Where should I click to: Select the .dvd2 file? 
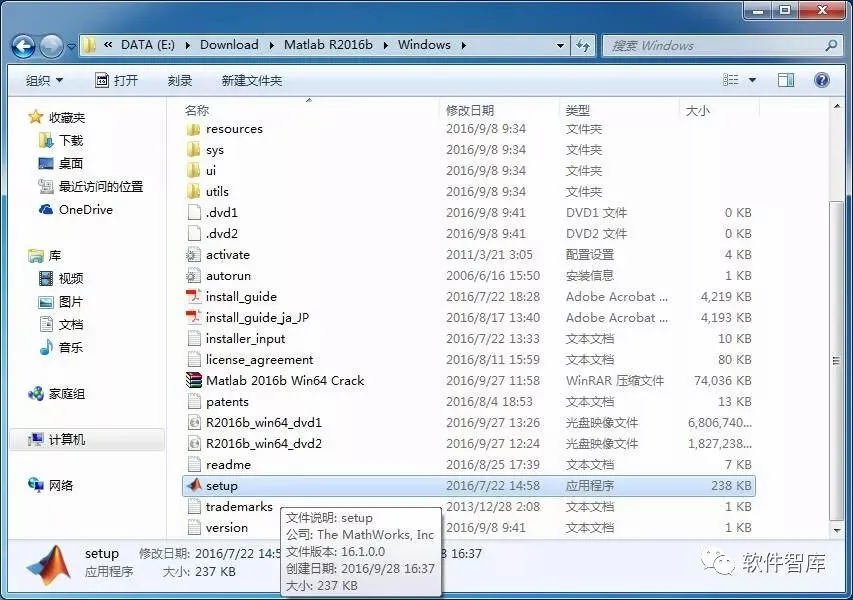[221, 233]
